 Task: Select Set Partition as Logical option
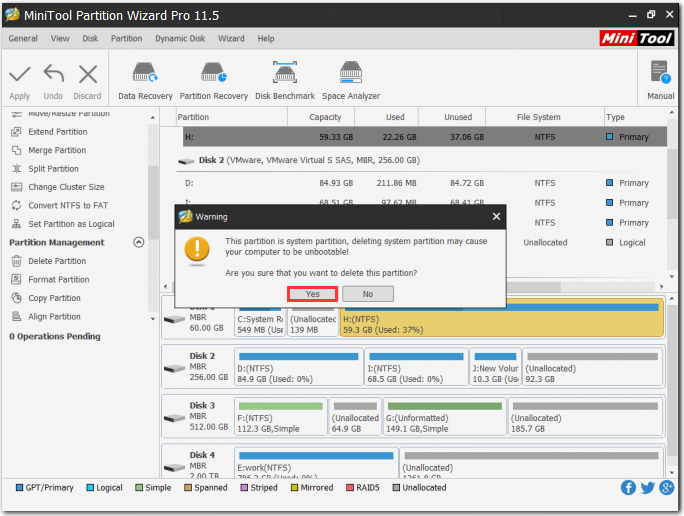(71, 224)
